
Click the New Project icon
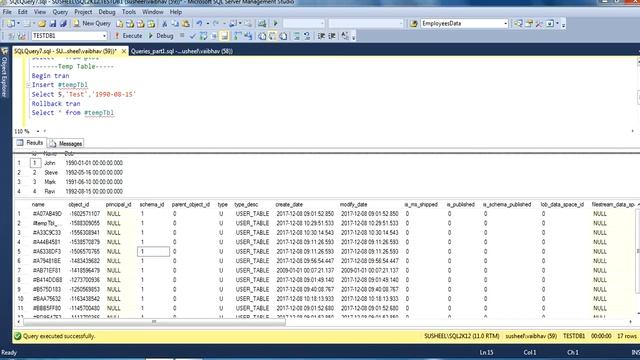point(11,24)
